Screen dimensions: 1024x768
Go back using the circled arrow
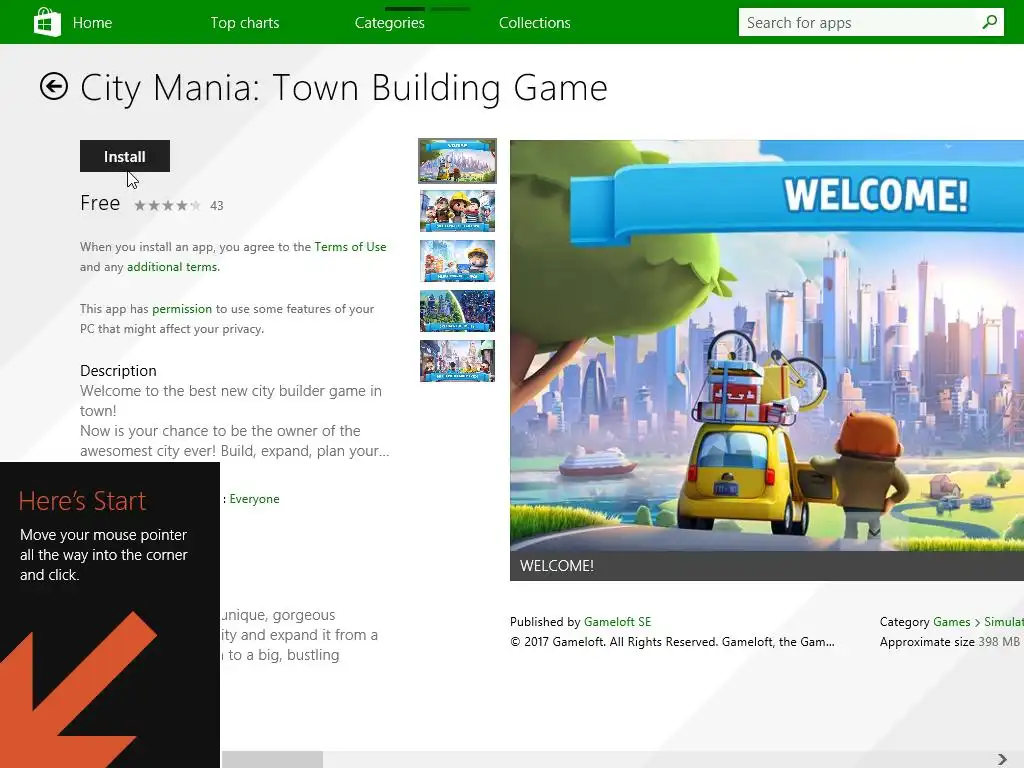click(x=54, y=86)
